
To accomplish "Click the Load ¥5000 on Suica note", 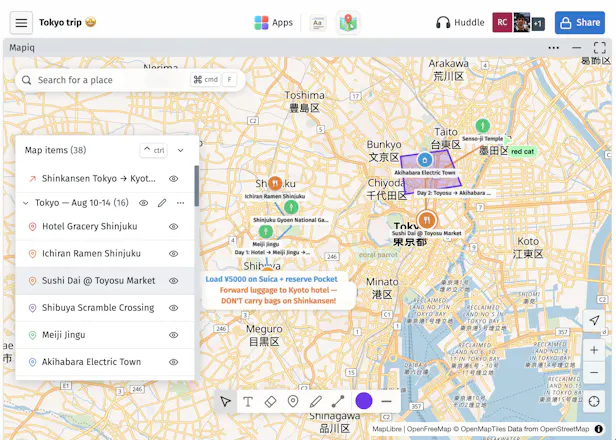I will (x=271, y=279).
